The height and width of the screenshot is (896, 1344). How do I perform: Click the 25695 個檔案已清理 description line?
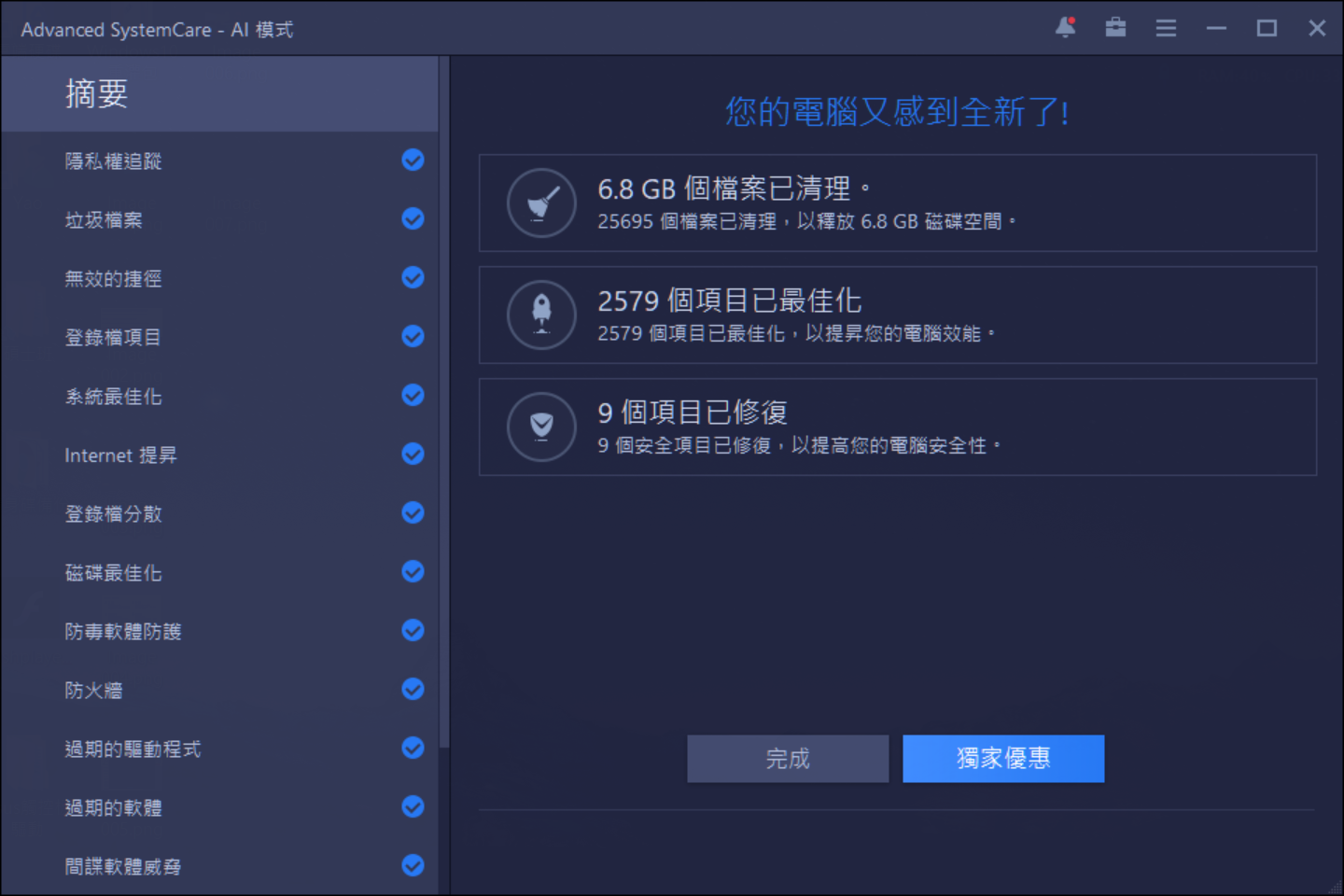(807, 222)
